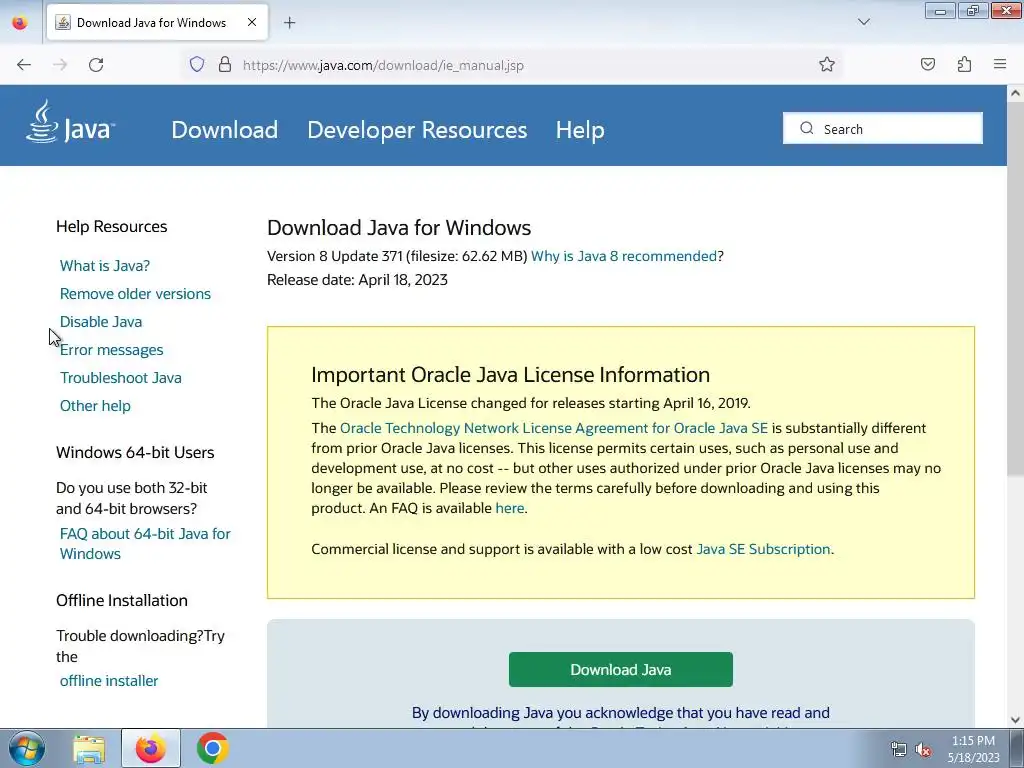Open the Troubleshoot Java link

[121, 378]
